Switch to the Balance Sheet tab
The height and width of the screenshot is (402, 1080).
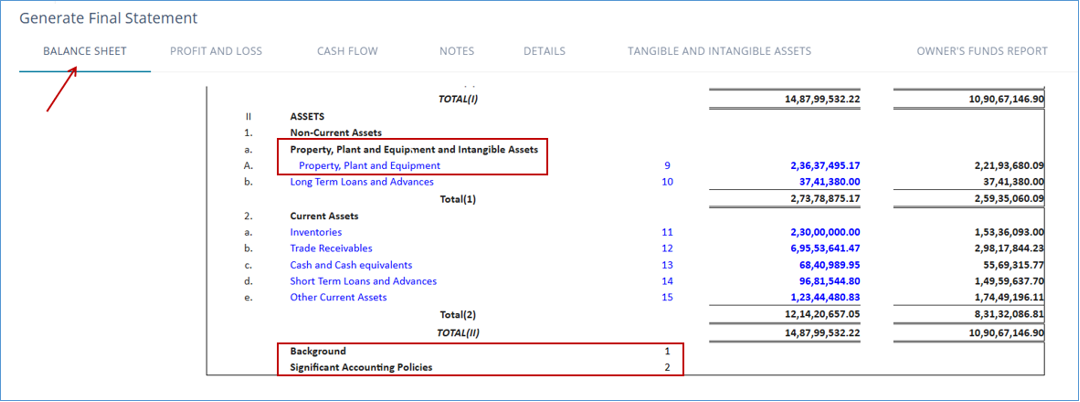(x=85, y=51)
